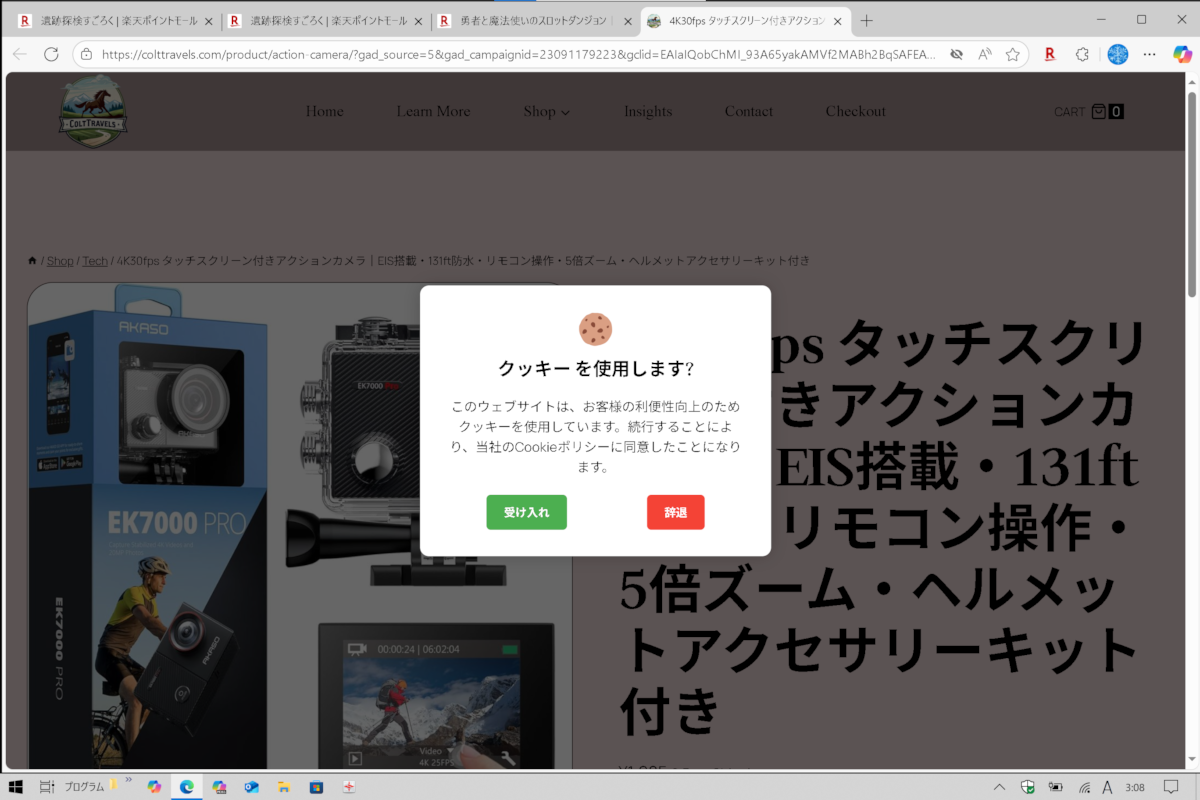Image resolution: width=1200 pixels, height=800 pixels.
Task: Open browser Settings and more menu
Action: click(1149, 54)
